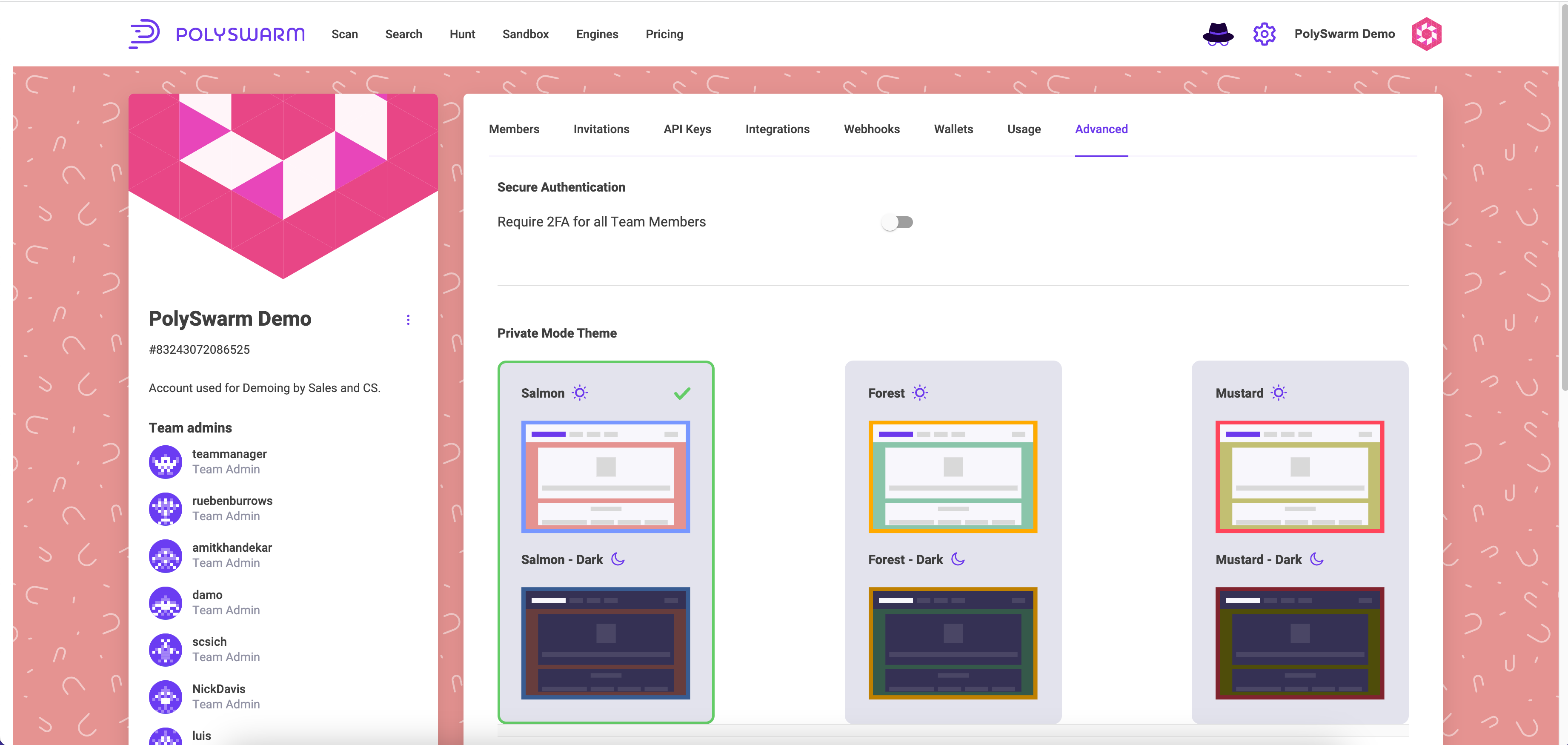
Task: Click the pink hexagon team avatar
Action: click(1426, 34)
